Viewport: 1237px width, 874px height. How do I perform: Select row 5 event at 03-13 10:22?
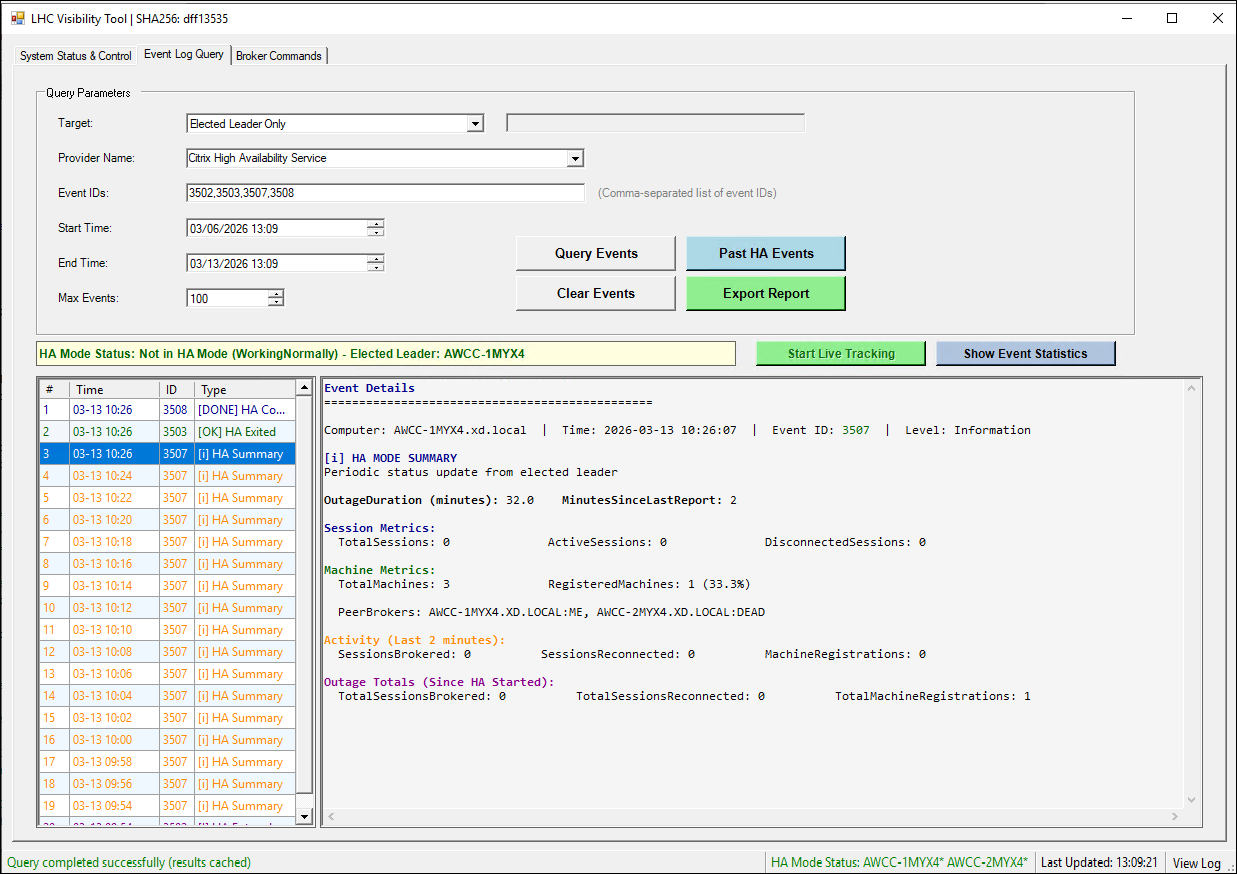pos(167,498)
